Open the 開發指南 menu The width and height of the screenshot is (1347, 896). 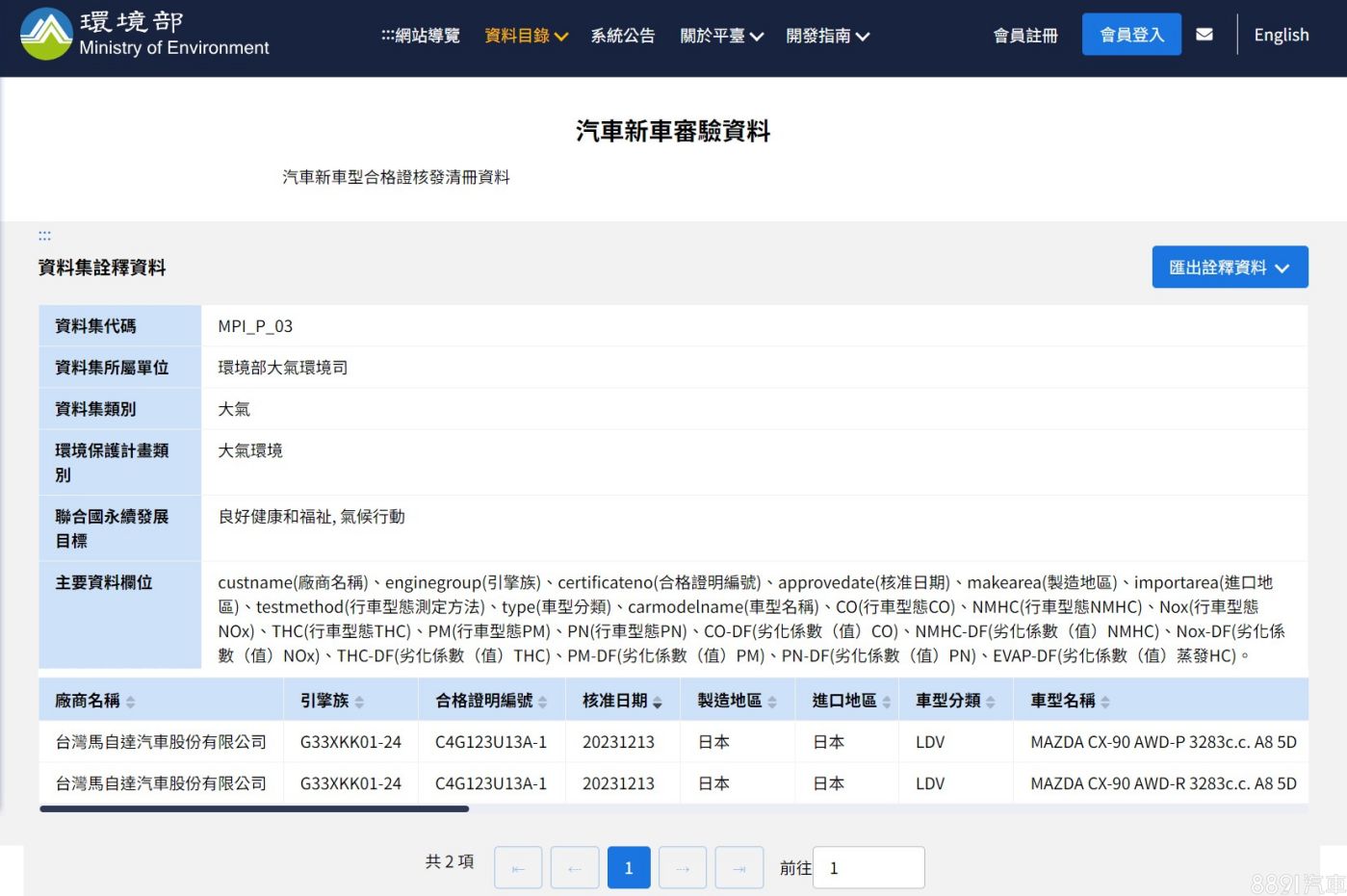827,36
